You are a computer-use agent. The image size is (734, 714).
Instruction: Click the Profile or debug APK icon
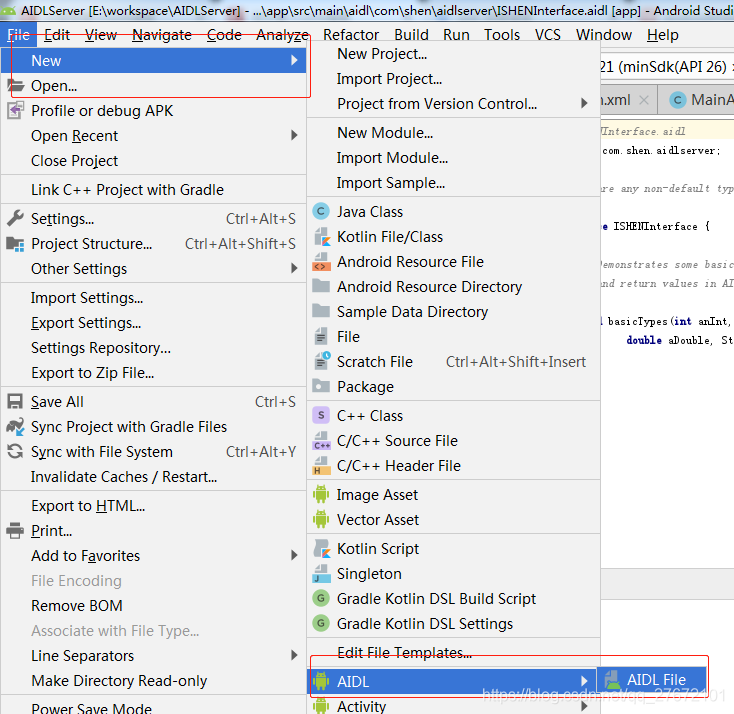15,111
